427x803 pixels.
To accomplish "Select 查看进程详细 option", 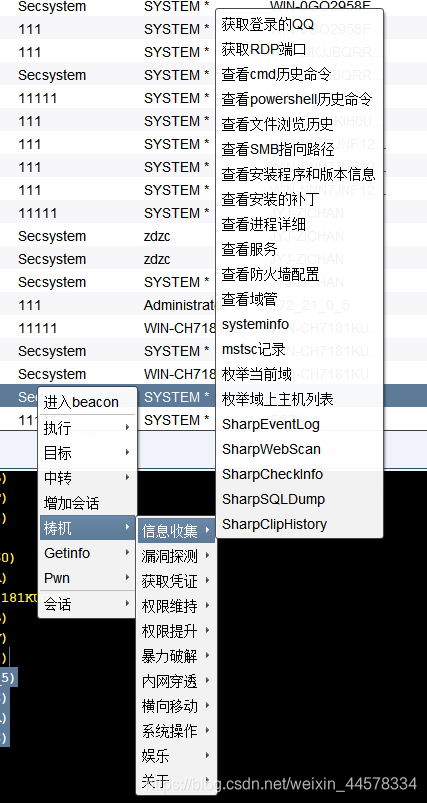I will point(300,224).
